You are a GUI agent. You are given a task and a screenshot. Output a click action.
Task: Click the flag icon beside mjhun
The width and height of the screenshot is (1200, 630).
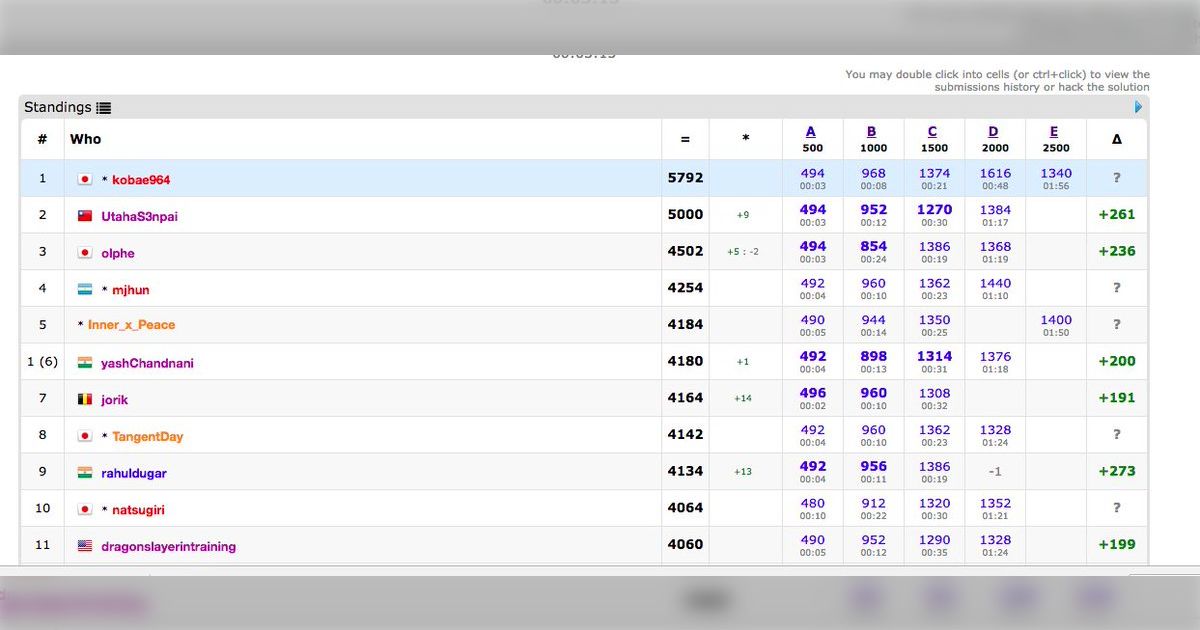(x=85, y=290)
